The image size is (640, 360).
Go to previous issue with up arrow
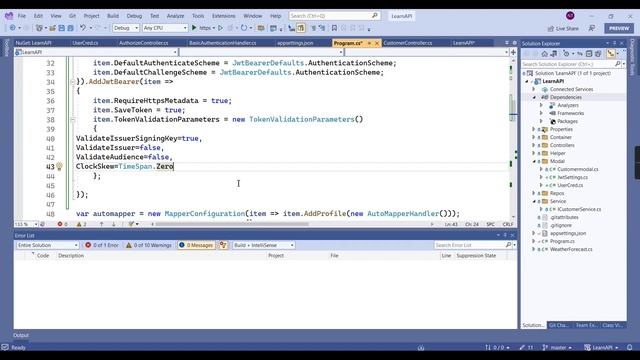[x=102, y=224]
